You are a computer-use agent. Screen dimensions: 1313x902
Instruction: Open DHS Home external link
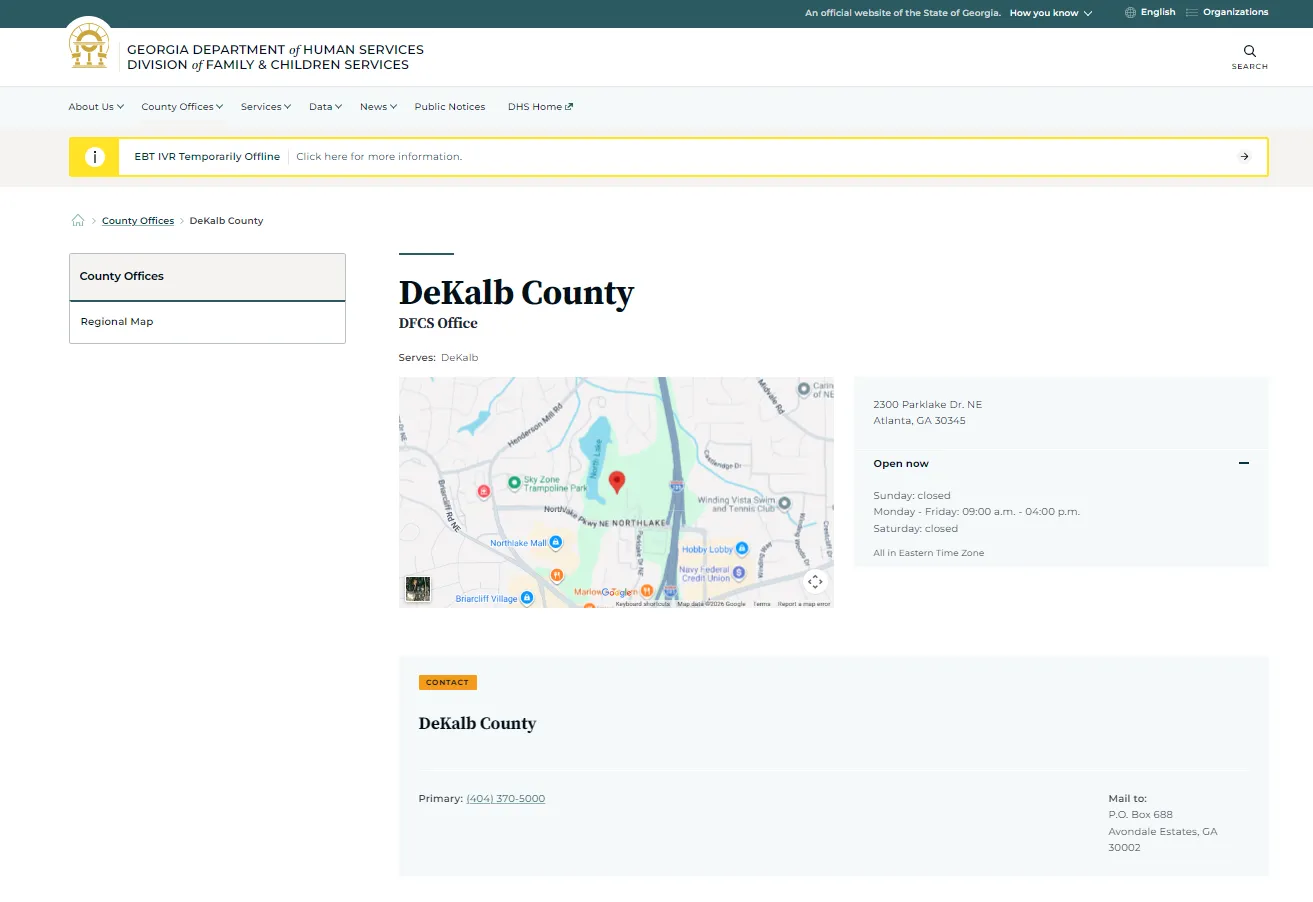click(540, 107)
